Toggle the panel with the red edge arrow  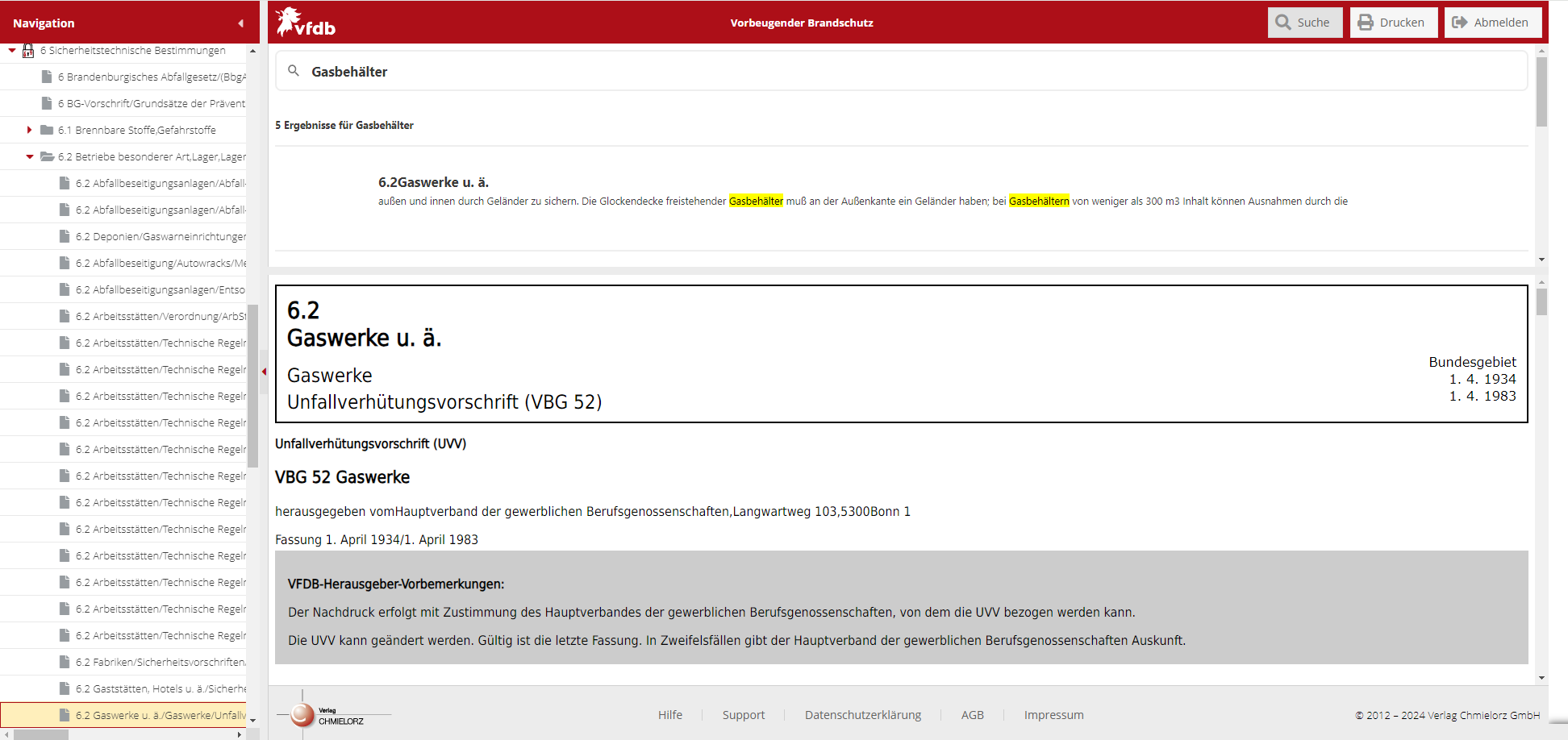tap(264, 371)
